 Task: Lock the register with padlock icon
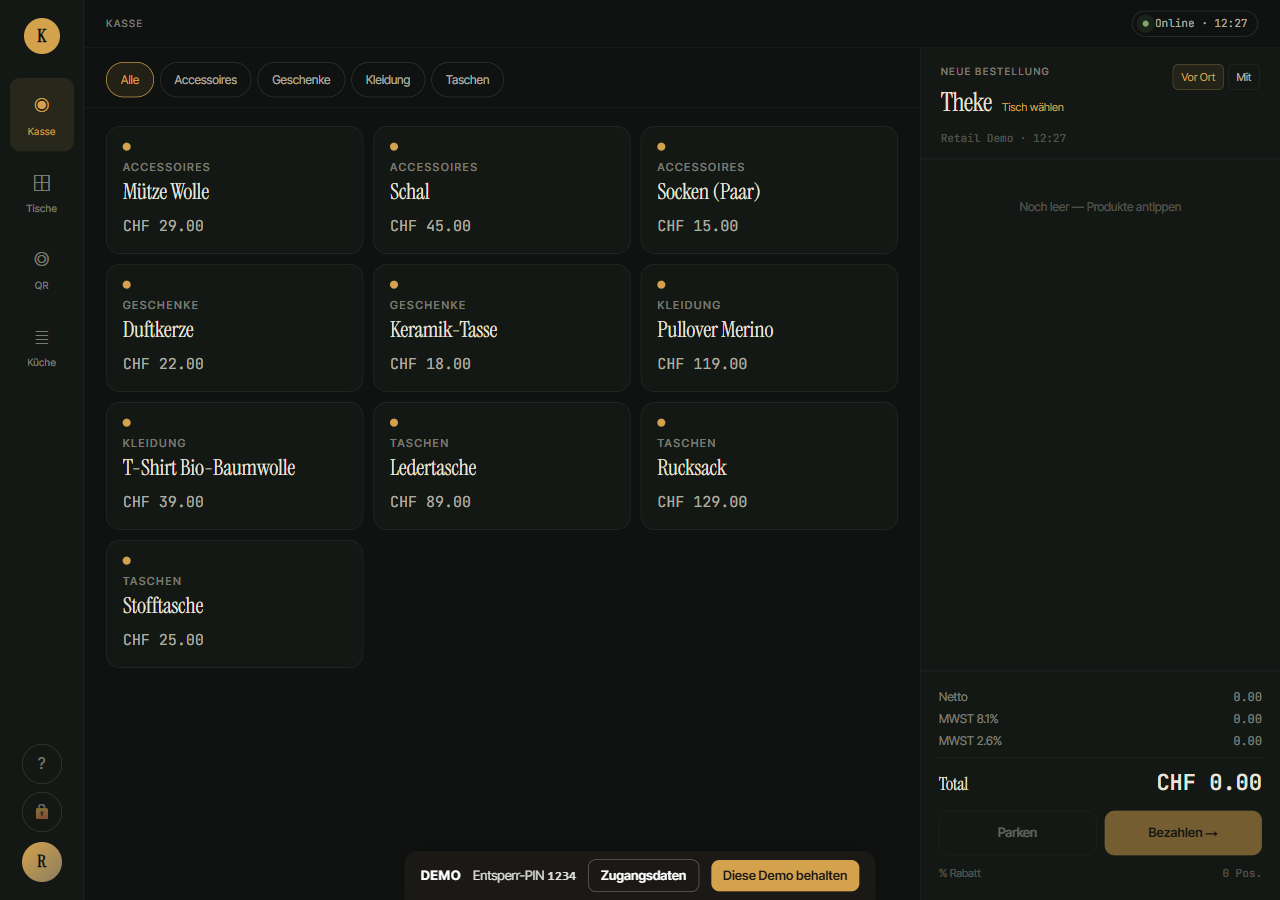point(42,812)
